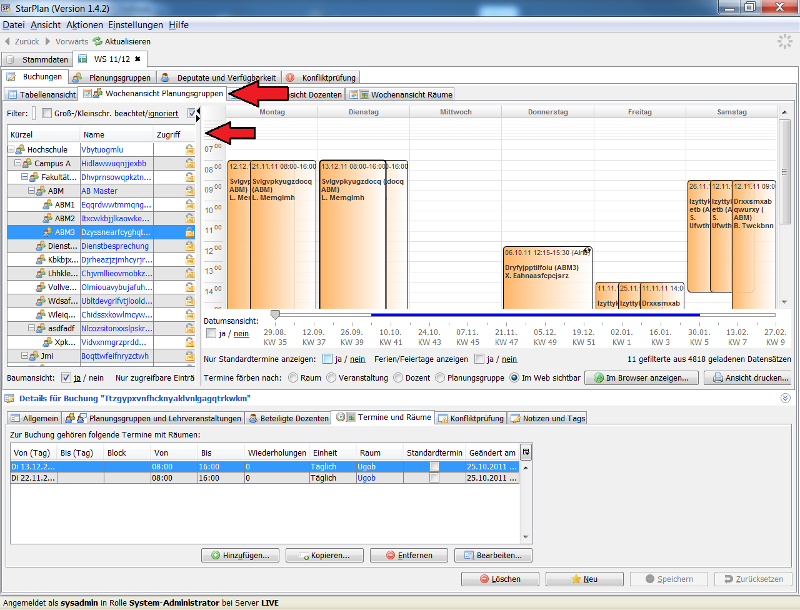Click the blue date range bar
This screenshot has width=800, height=610.
point(535,315)
